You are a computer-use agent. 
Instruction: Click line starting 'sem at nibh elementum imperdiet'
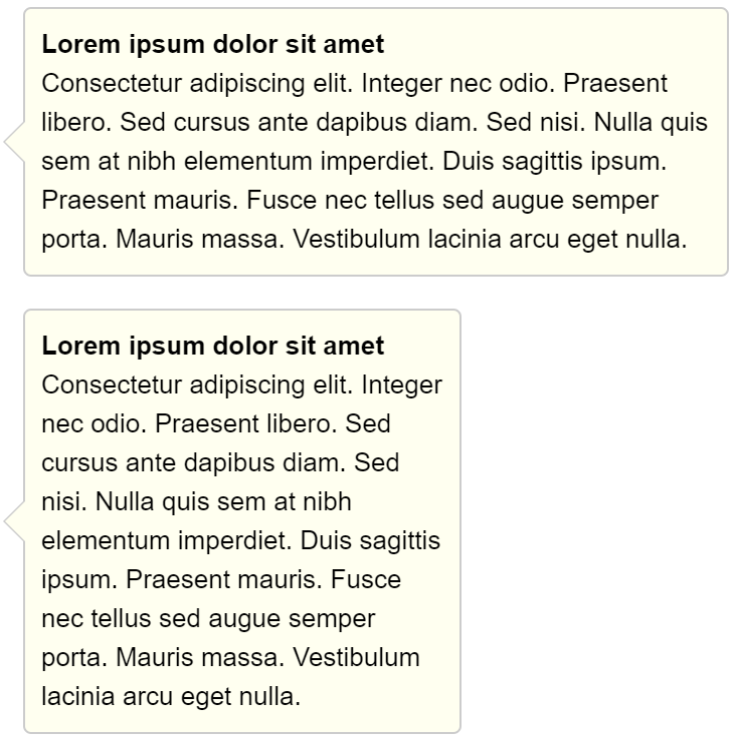tap(354, 162)
